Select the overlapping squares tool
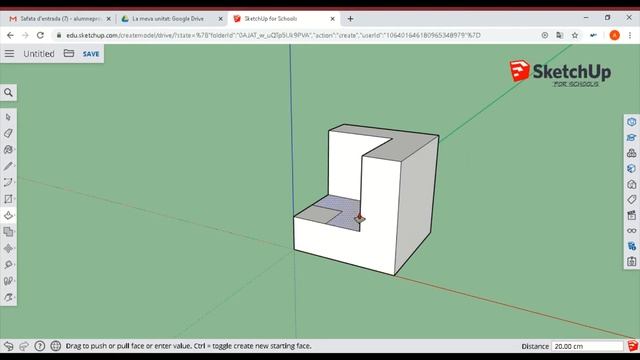 (x=8, y=232)
